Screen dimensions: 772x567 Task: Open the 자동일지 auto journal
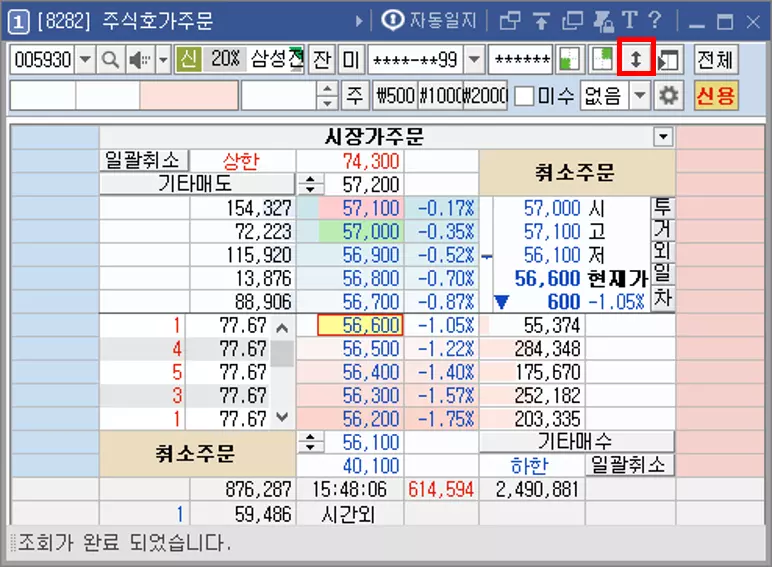pos(428,21)
